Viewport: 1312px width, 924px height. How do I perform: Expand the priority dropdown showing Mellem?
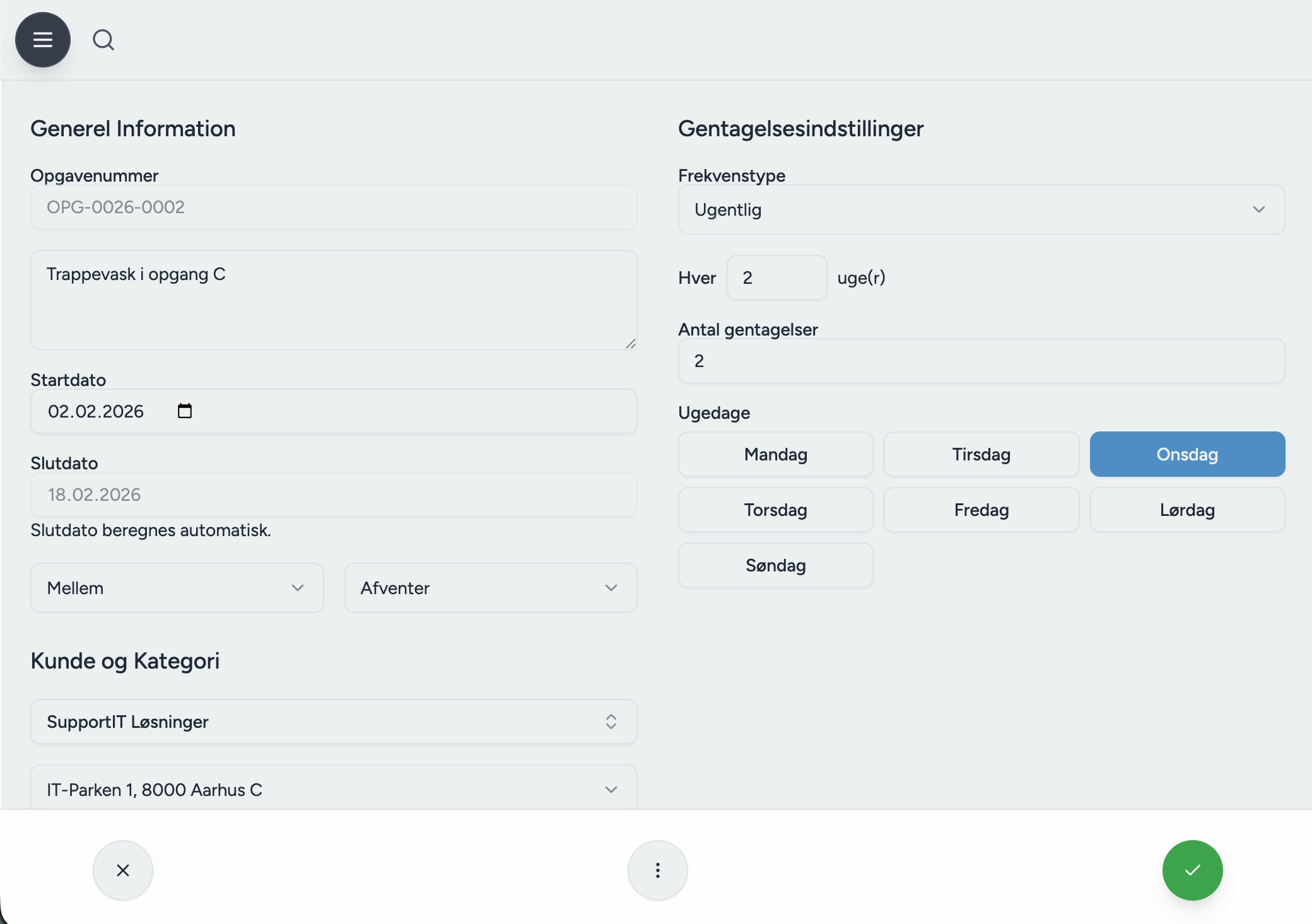177,588
